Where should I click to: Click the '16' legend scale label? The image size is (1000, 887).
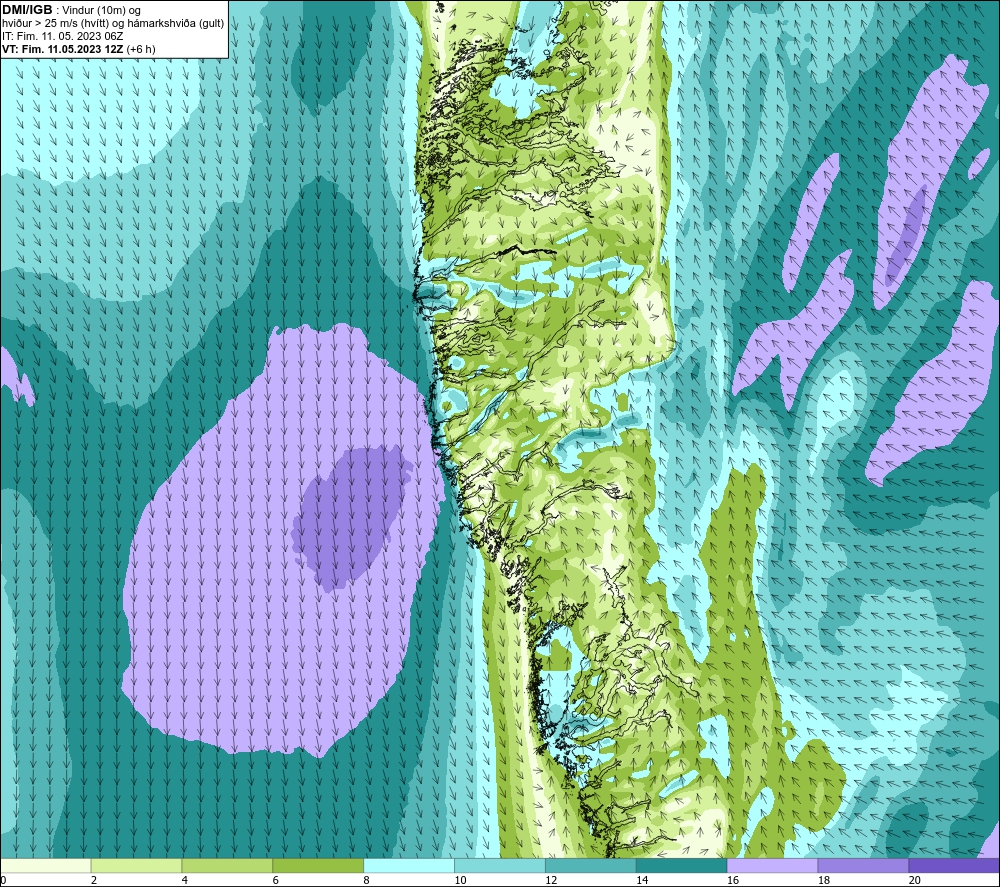pos(733,880)
